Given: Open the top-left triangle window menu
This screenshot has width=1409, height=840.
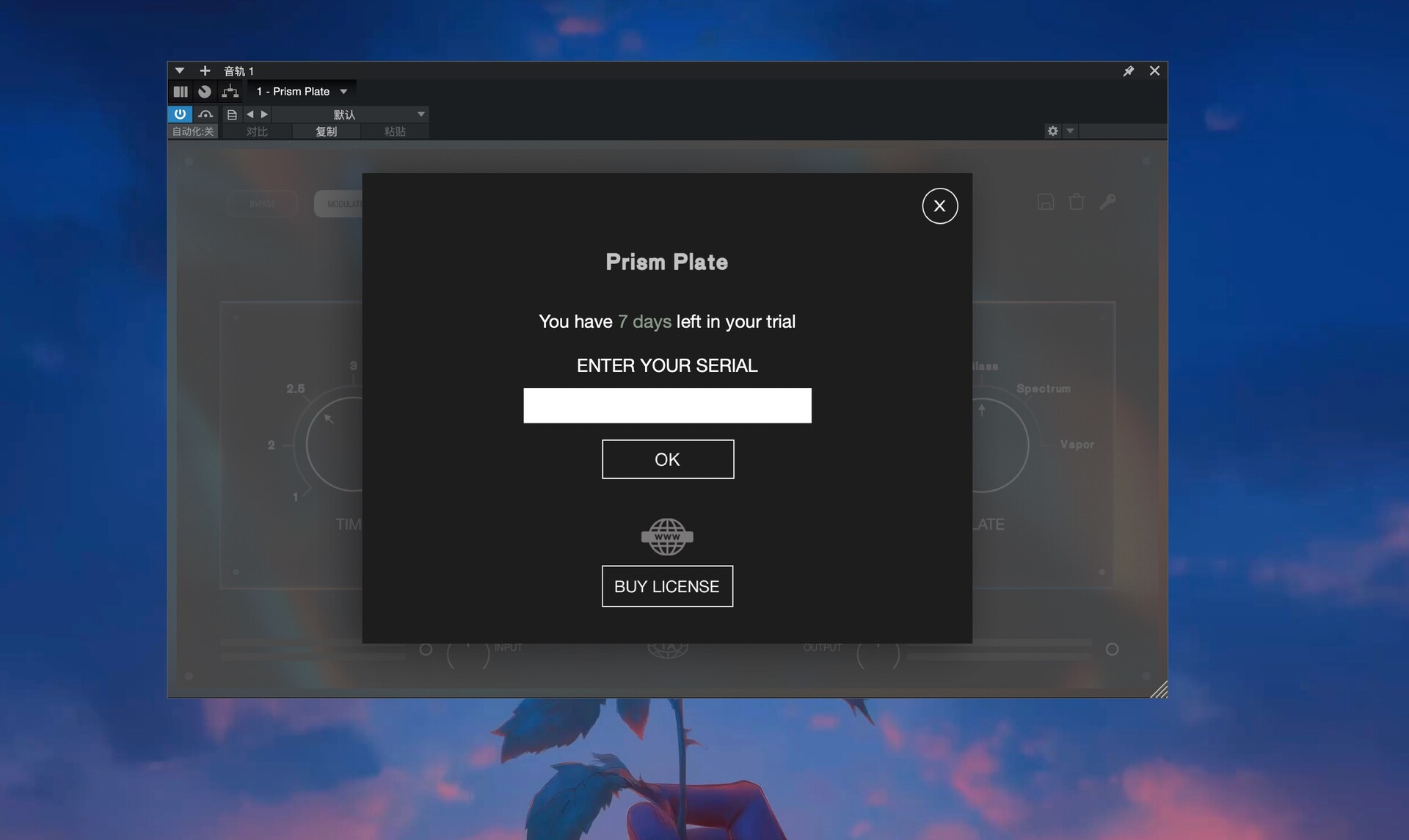Looking at the screenshot, I should tap(180, 71).
